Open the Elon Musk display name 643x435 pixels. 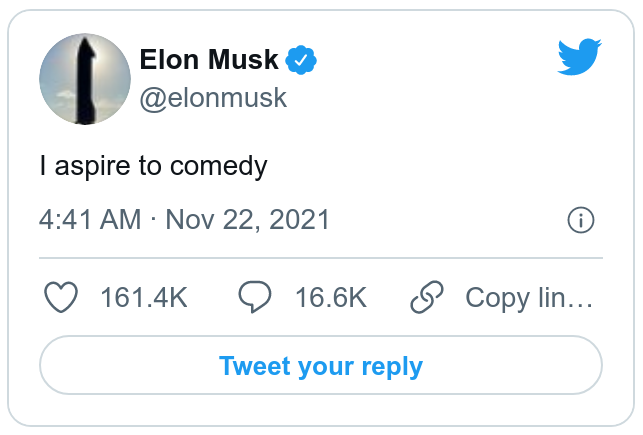click(209, 60)
